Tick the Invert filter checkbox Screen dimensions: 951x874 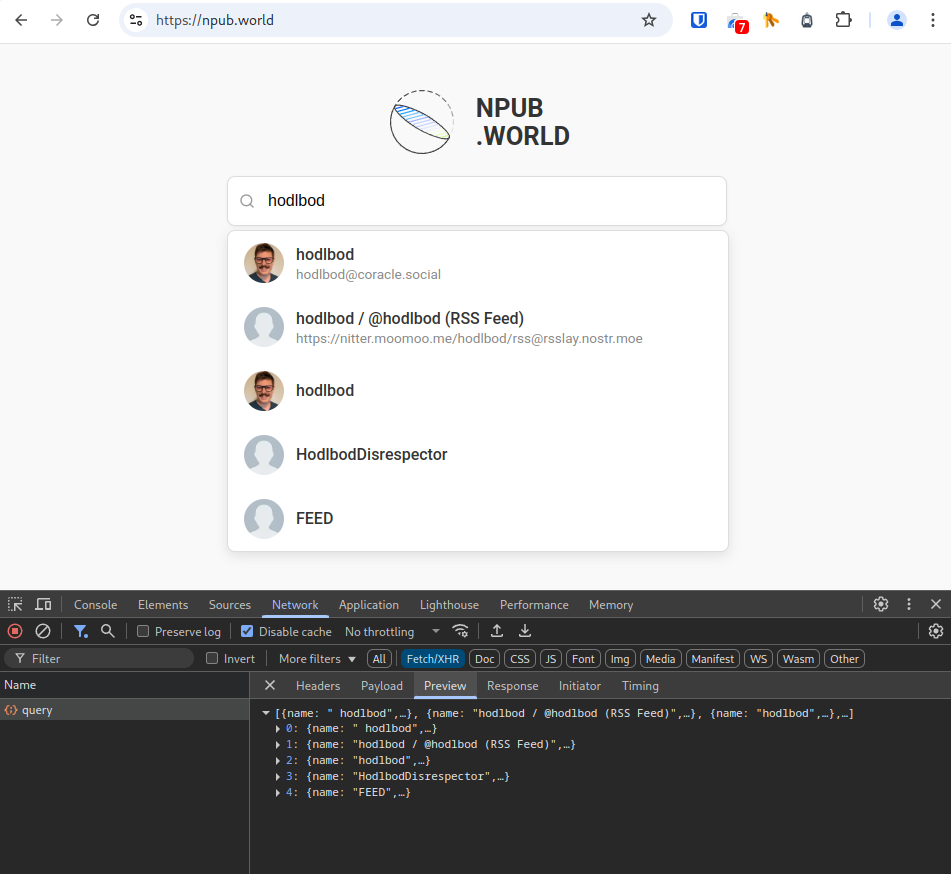coord(212,659)
